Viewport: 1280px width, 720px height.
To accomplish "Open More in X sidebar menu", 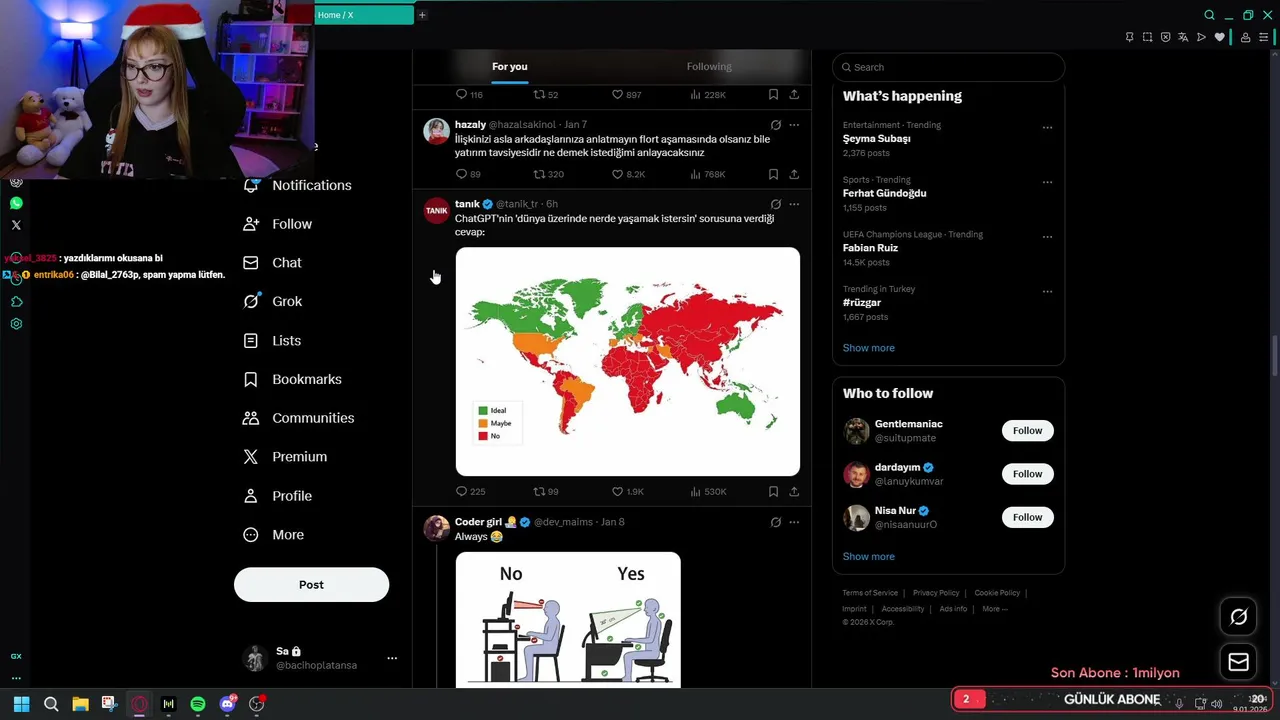I will point(273,535).
